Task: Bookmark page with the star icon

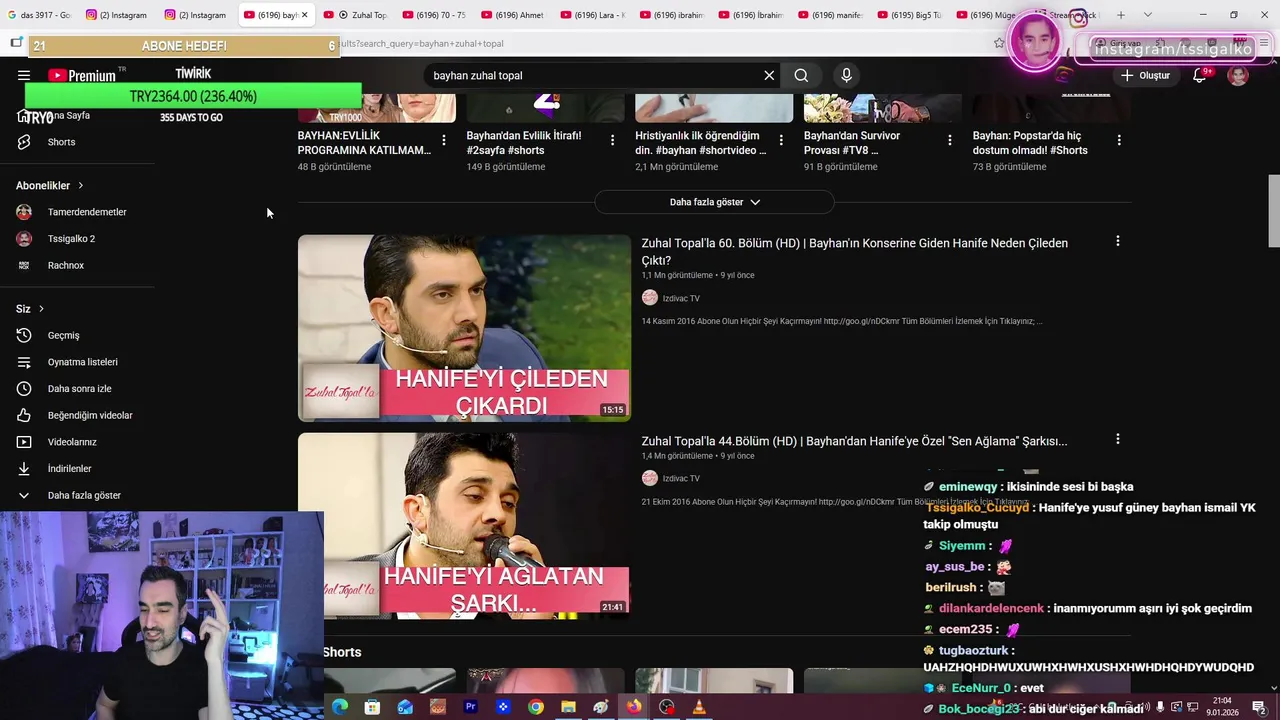Action: (x=999, y=43)
